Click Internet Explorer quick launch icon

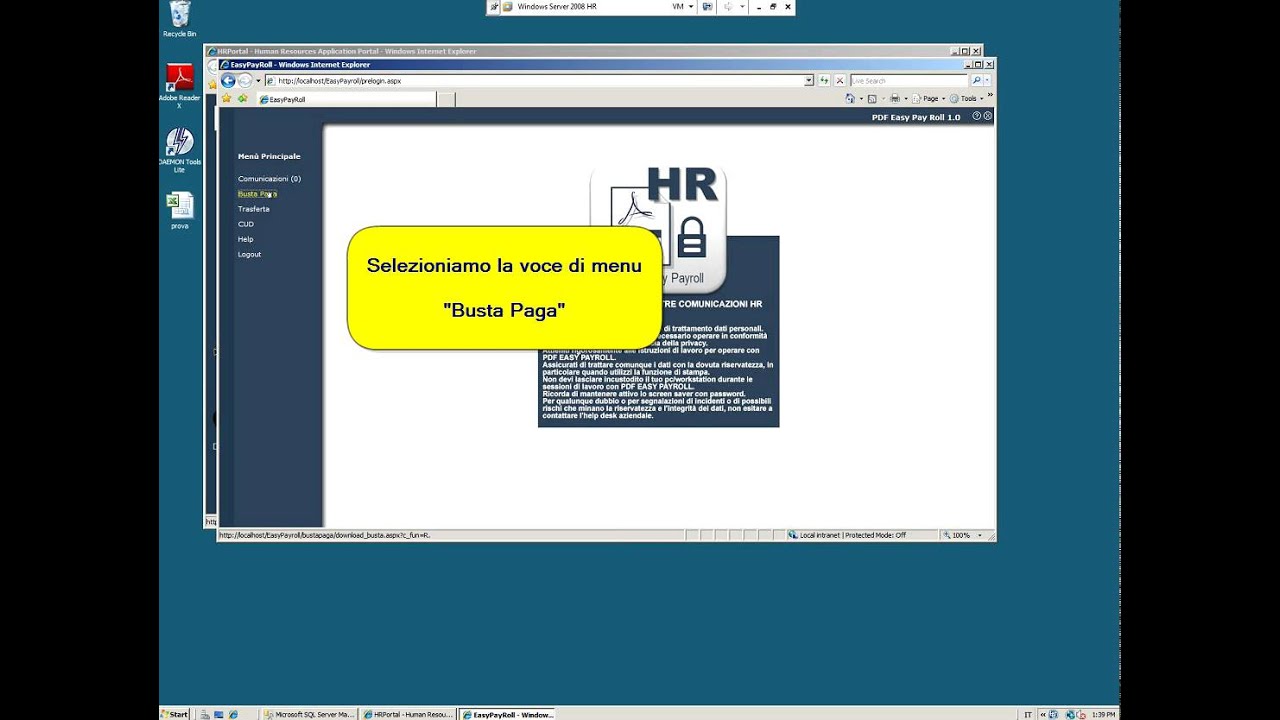(x=233, y=714)
